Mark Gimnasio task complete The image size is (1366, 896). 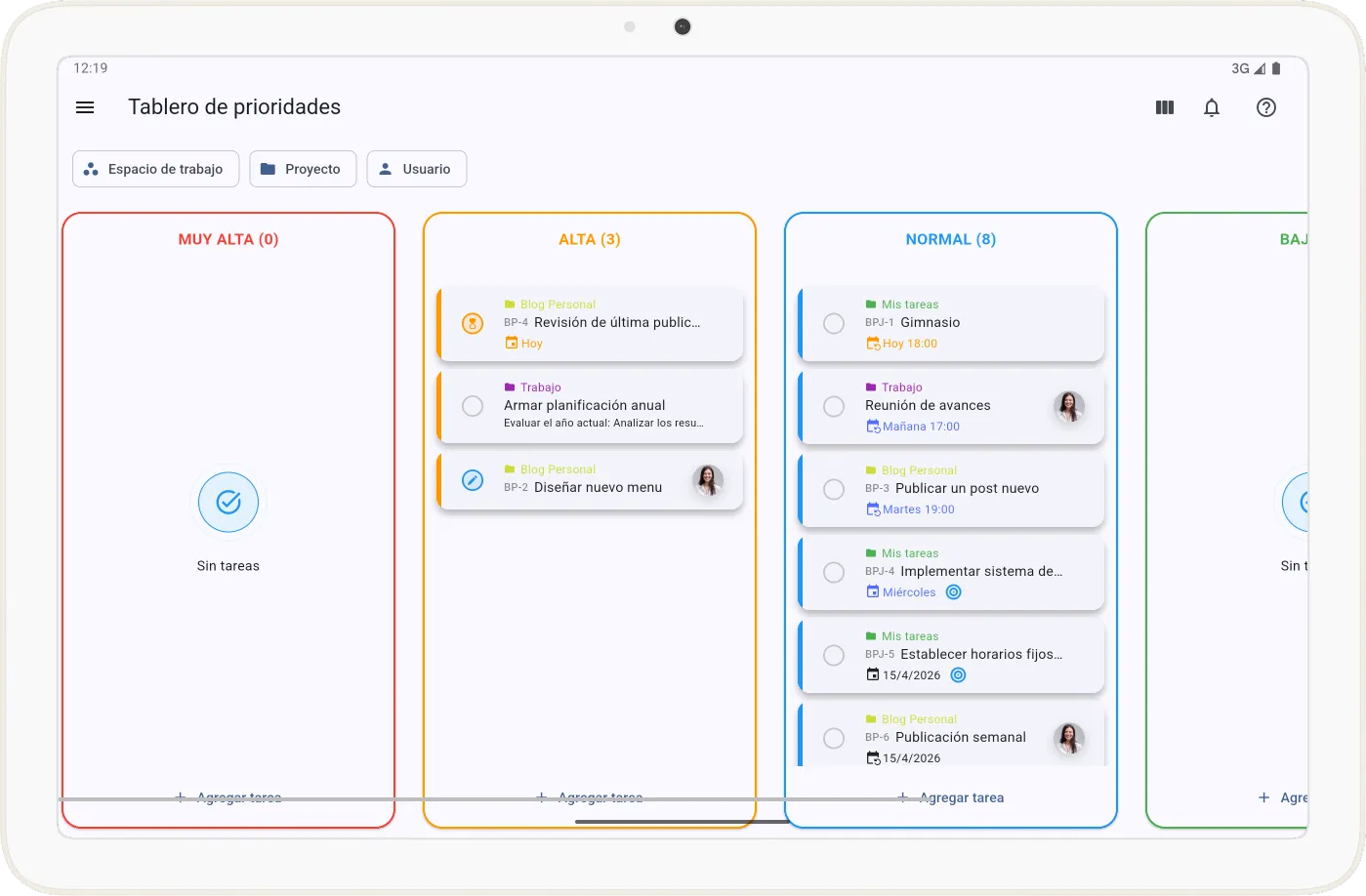click(834, 323)
